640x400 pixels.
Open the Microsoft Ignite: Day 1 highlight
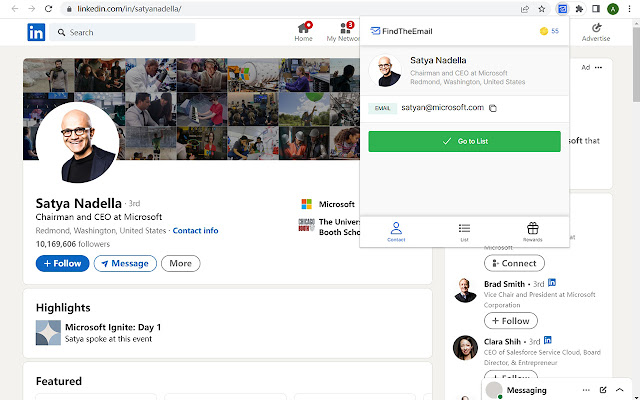click(x=113, y=327)
